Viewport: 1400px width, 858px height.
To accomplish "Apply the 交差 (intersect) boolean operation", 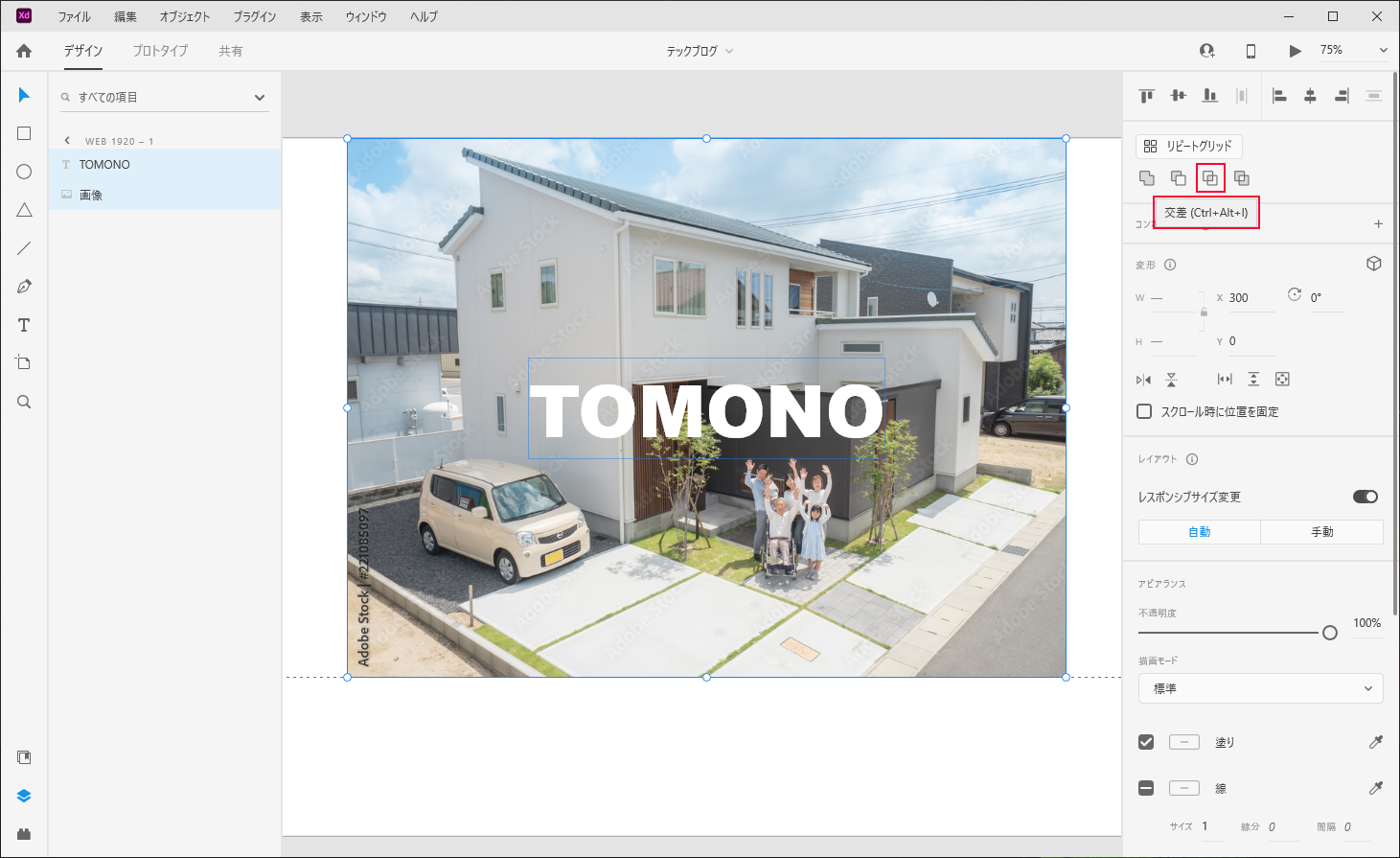I will (1210, 177).
